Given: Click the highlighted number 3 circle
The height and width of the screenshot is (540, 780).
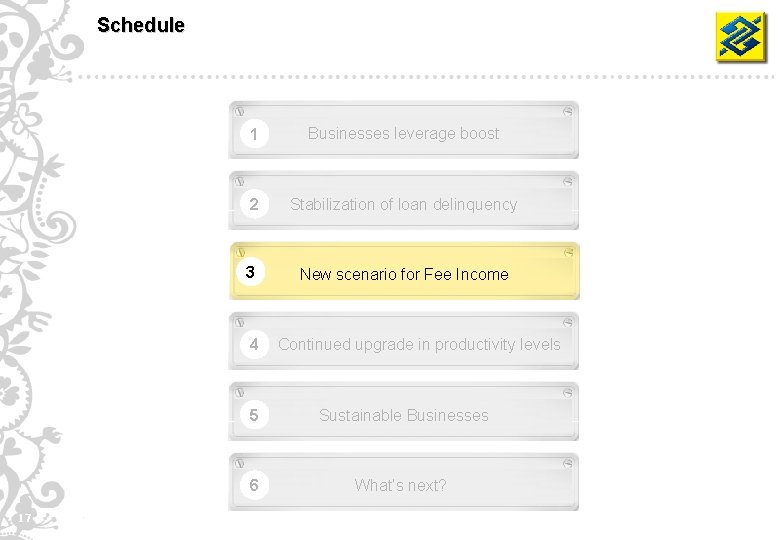Looking at the screenshot, I should (x=250, y=271).
